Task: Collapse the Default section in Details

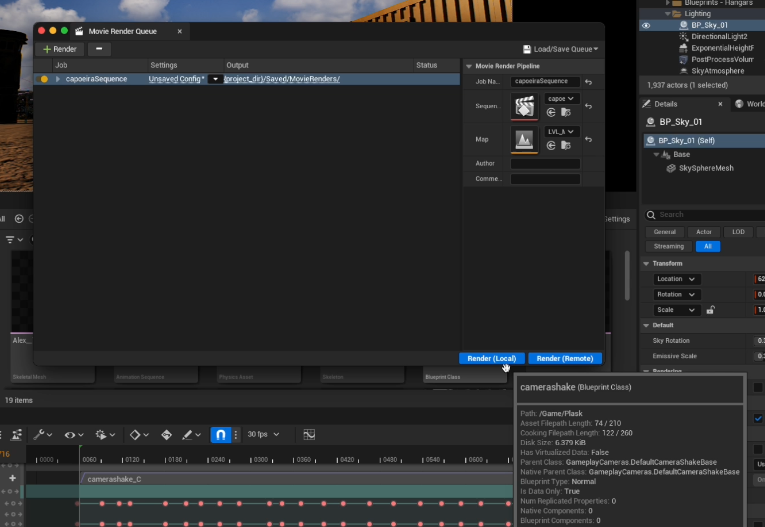Action: [646, 325]
